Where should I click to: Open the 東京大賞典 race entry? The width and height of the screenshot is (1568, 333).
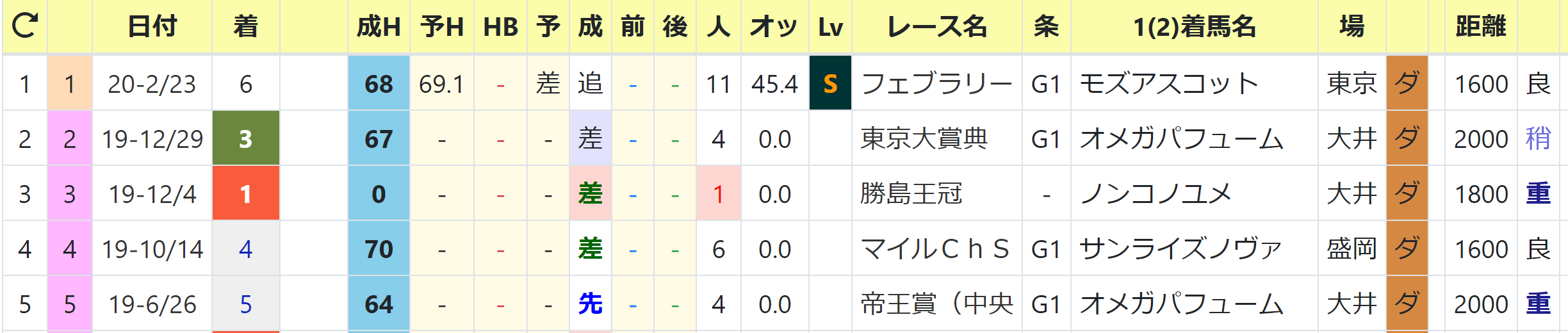coord(924,138)
